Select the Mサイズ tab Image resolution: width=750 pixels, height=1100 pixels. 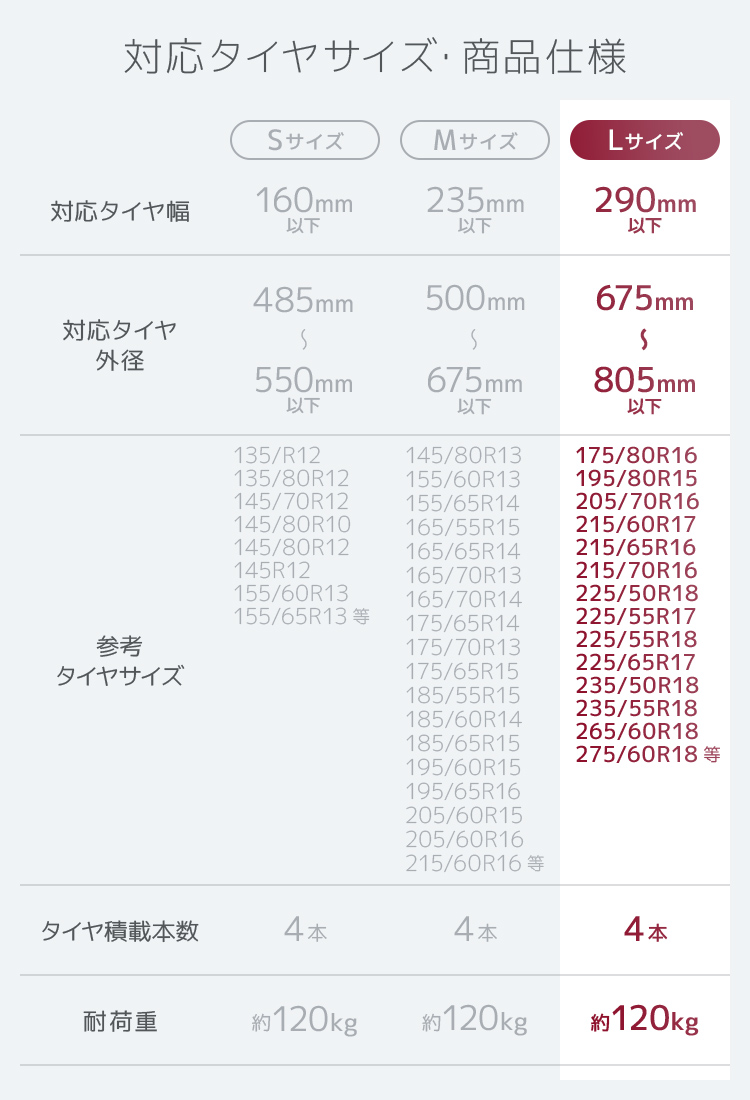[x=474, y=140]
